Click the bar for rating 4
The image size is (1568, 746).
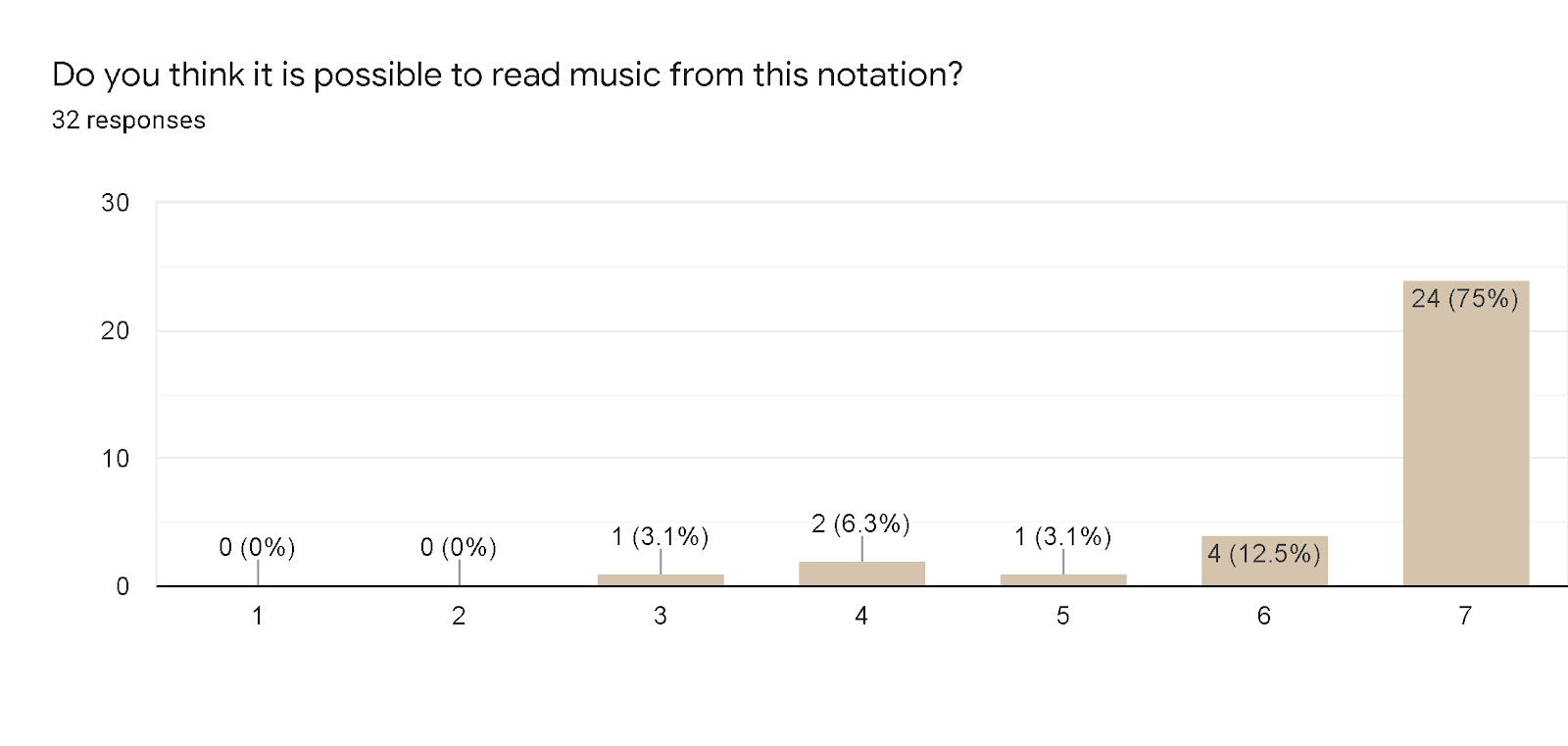coord(861,574)
